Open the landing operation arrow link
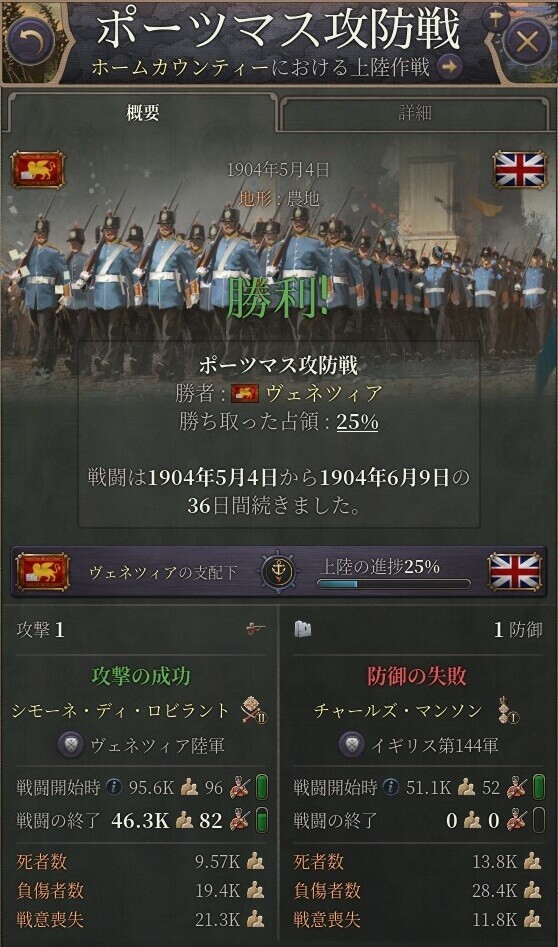The height and width of the screenshot is (947, 558). [x=449, y=66]
